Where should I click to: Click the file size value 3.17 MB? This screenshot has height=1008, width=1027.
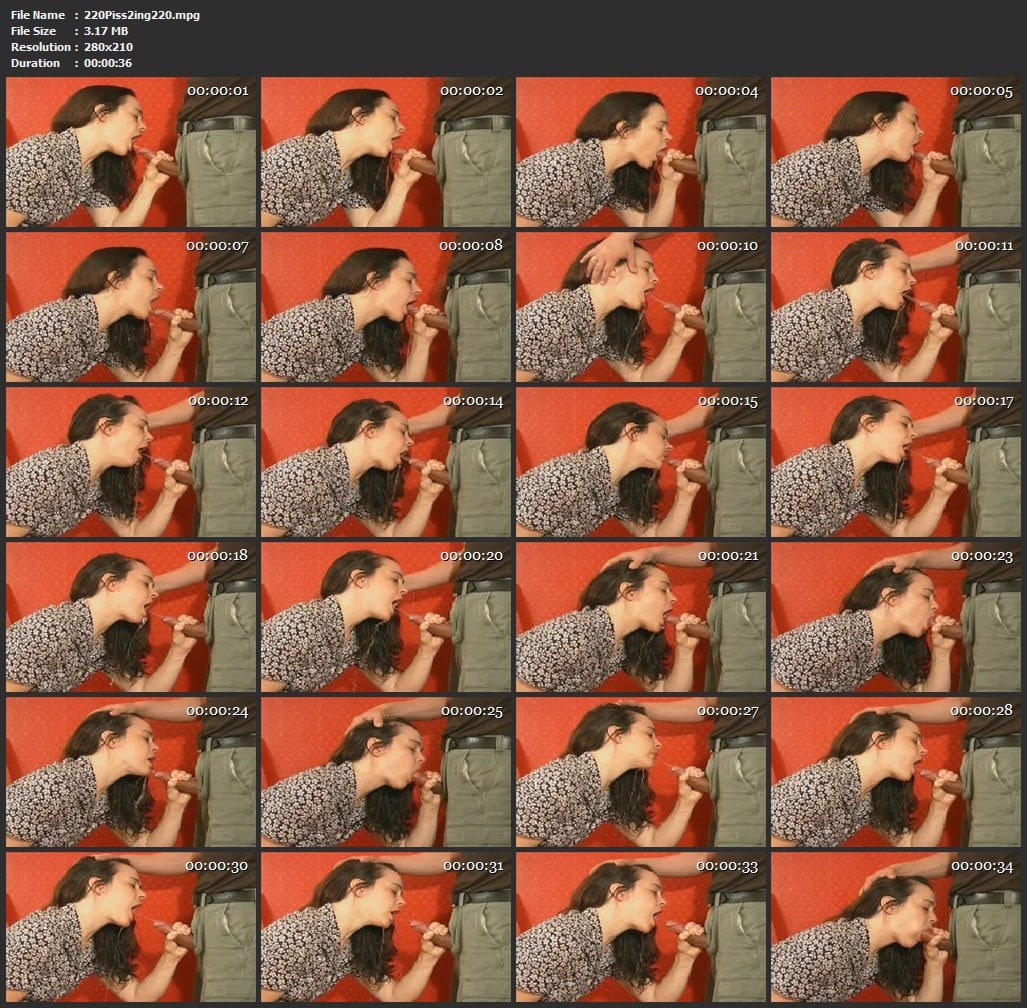105,31
